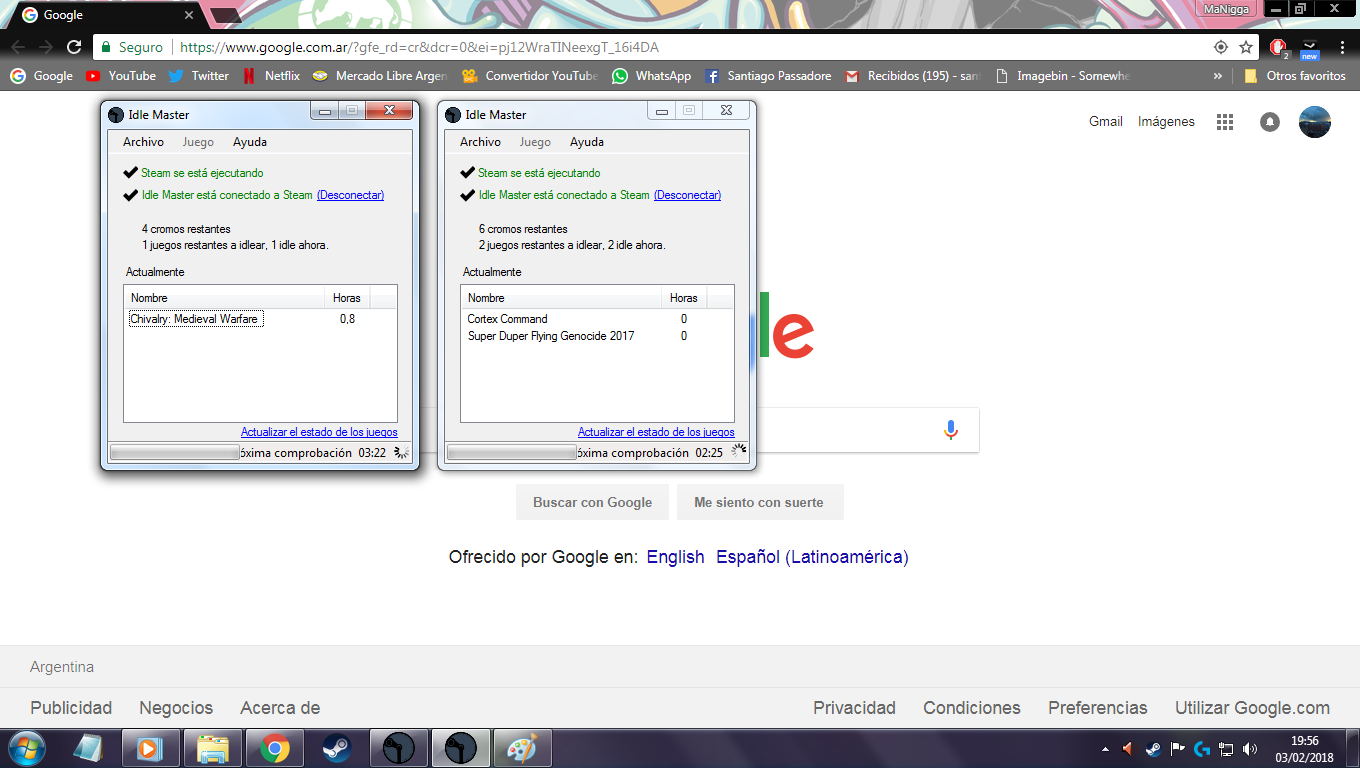Select Super Duper Flying Genocide 2017 row
This screenshot has width=1360, height=768.
coord(597,336)
